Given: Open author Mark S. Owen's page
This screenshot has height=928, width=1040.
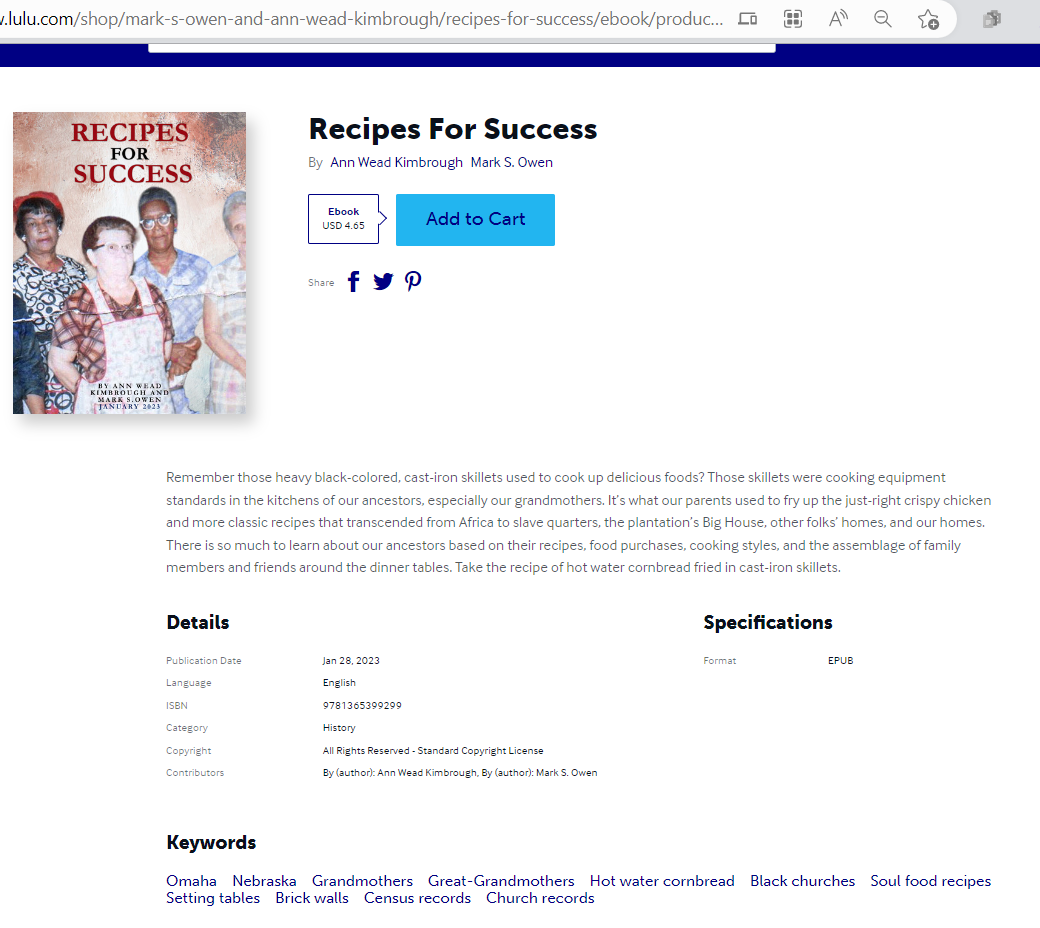Looking at the screenshot, I should click(x=511, y=163).
